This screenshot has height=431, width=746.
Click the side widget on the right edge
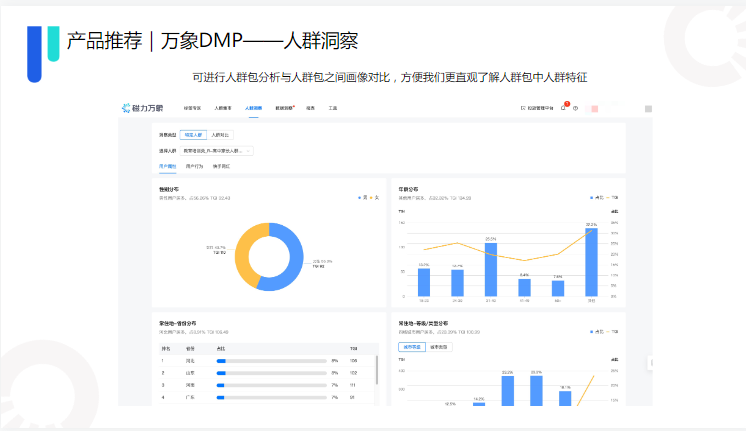pyautogui.click(x=650, y=363)
